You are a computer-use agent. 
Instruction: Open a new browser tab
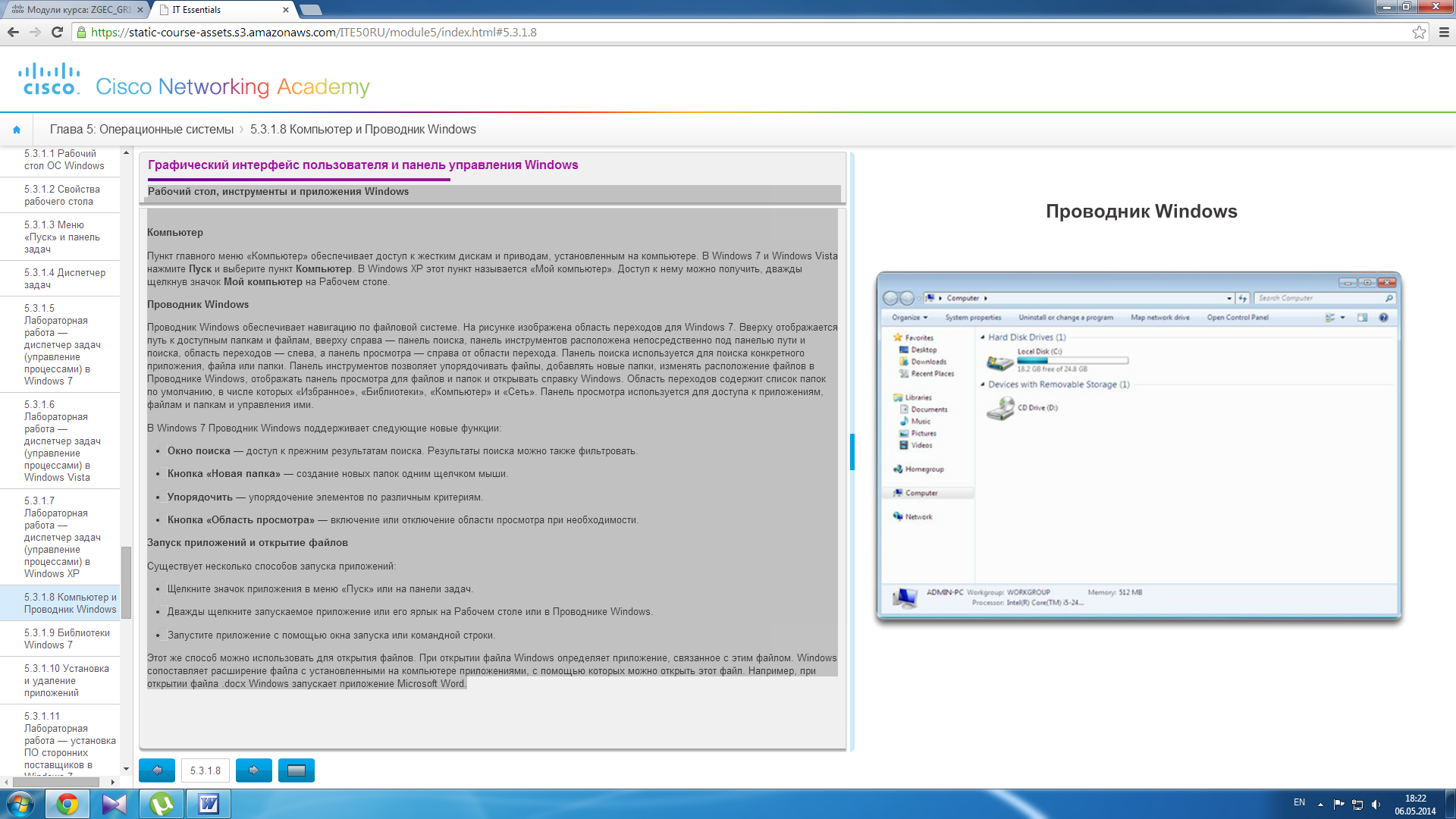pos(310,10)
